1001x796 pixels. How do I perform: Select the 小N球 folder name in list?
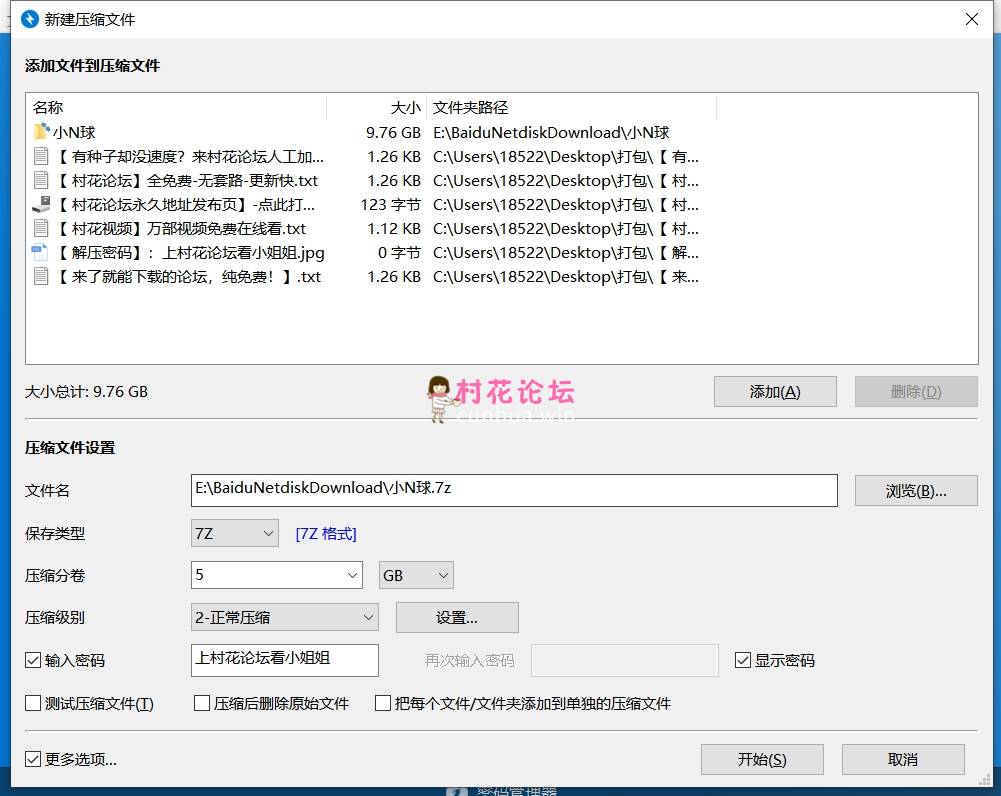(74, 132)
